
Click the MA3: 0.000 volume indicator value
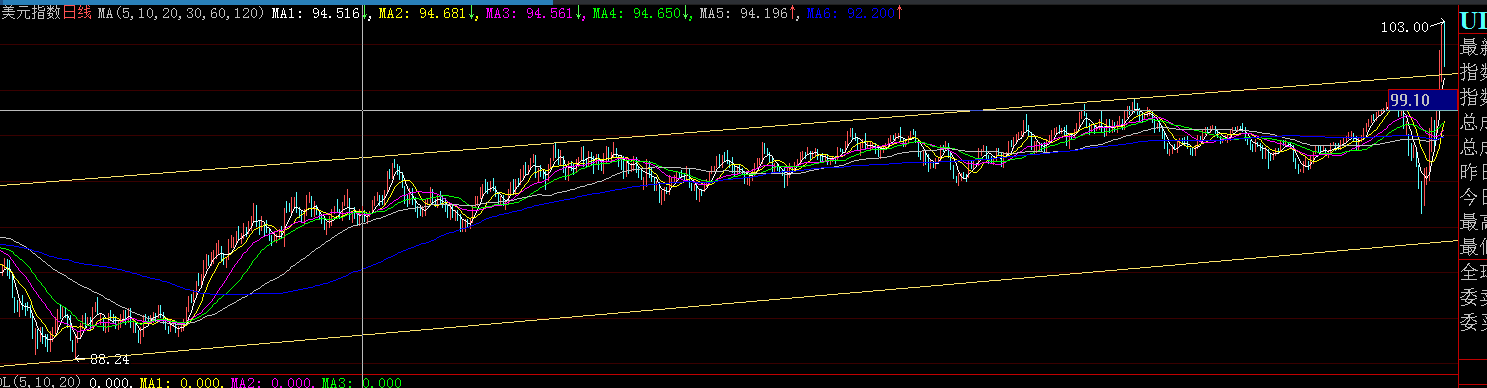click(362, 383)
